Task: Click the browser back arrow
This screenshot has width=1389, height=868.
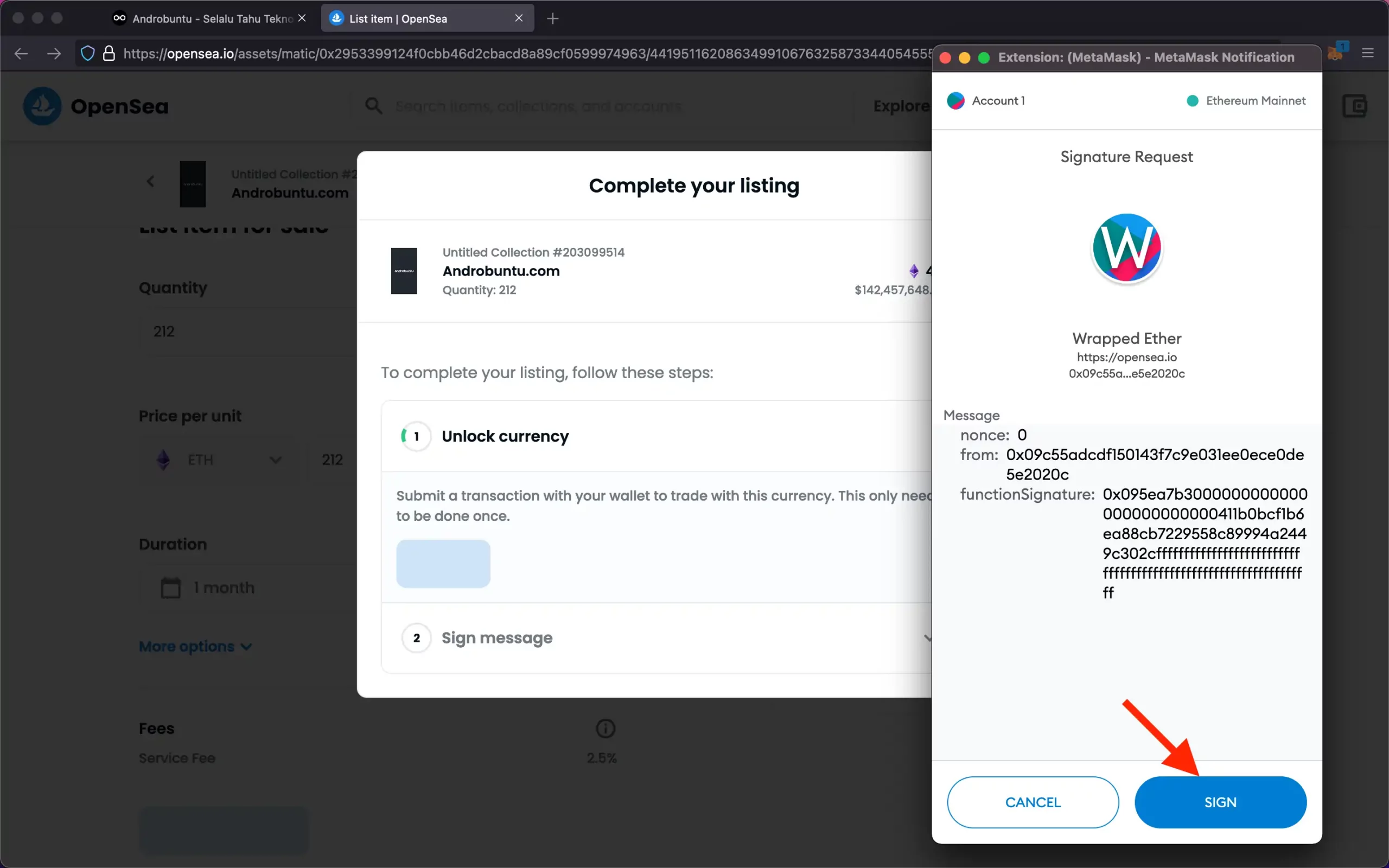Action: point(21,54)
